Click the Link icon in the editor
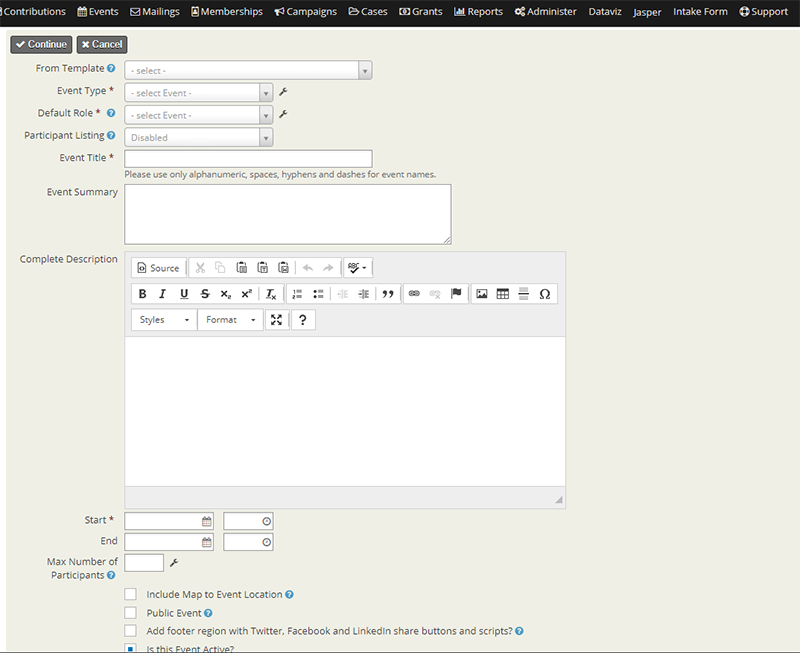The width and height of the screenshot is (800, 653). point(413,293)
